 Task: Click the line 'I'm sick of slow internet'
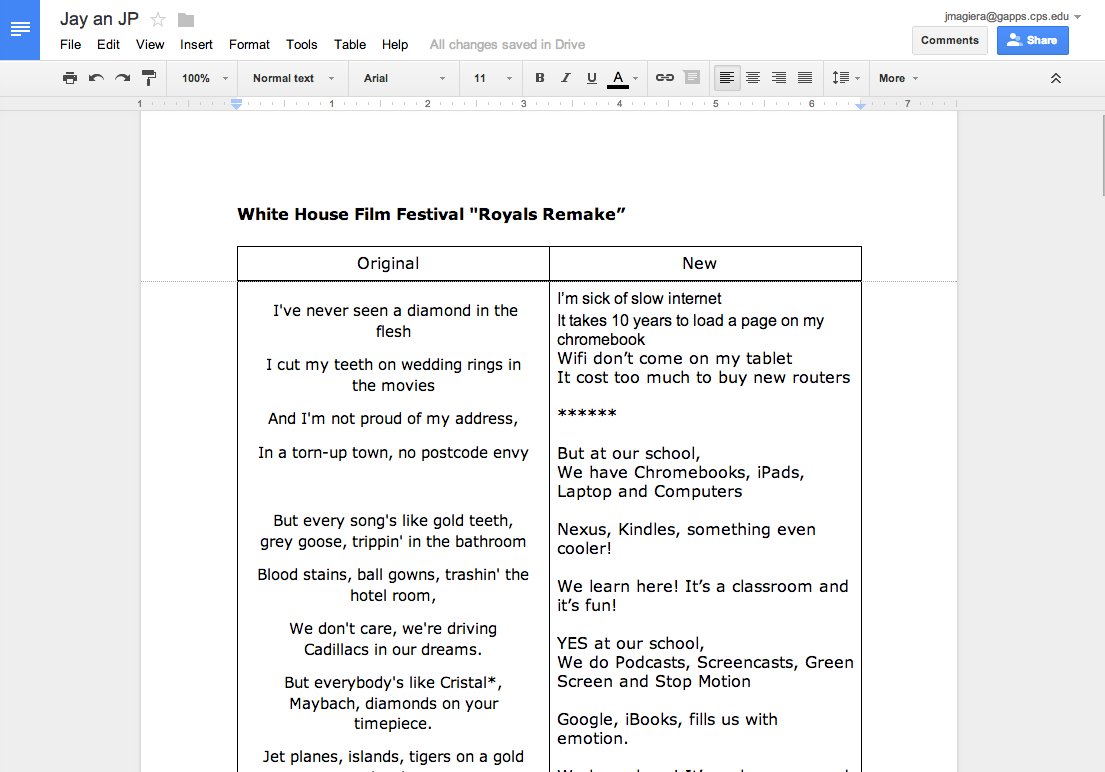(x=639, y=298)
